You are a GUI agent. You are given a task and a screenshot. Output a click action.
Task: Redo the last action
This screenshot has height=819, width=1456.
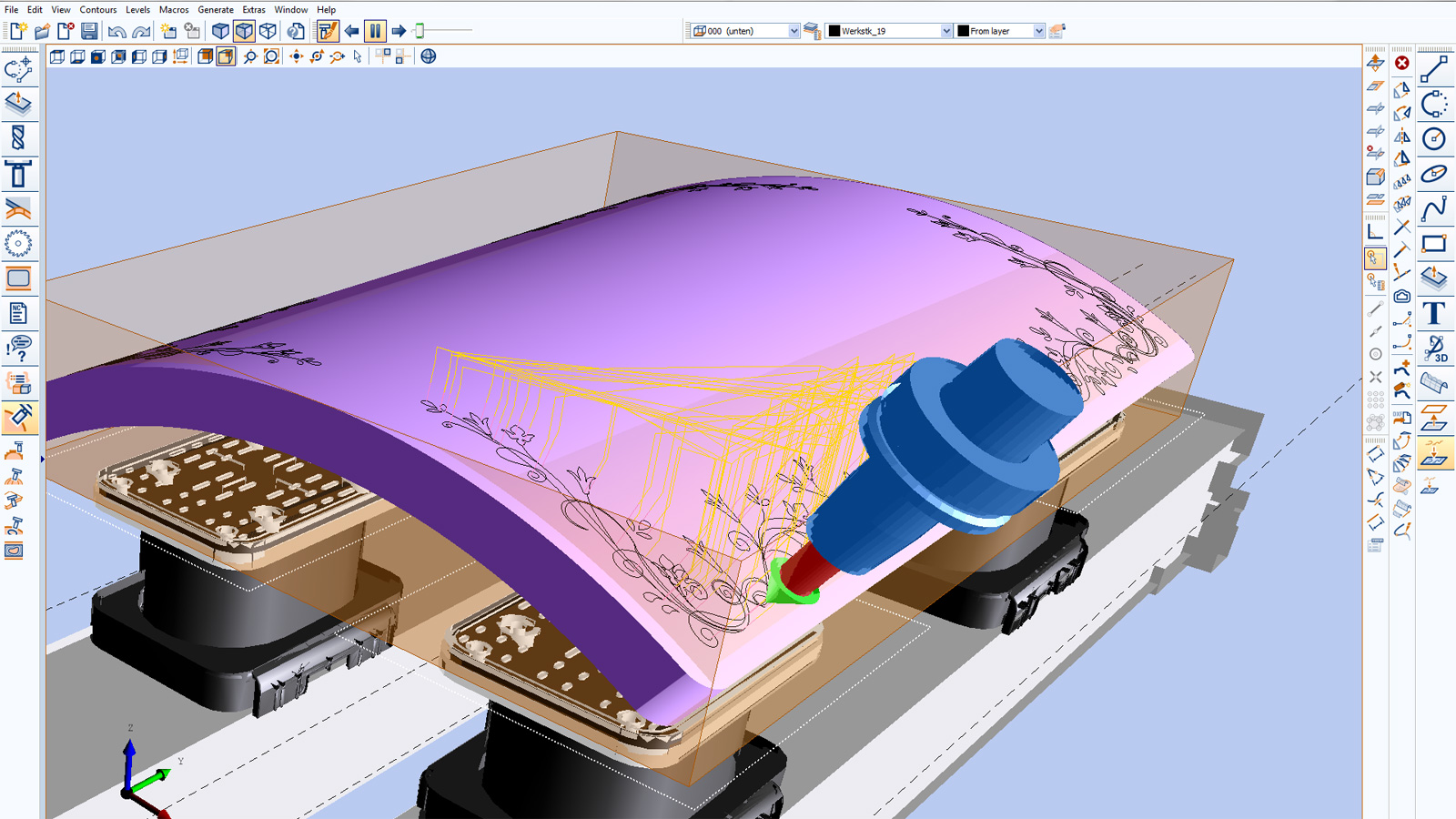[x=141, y=31]
